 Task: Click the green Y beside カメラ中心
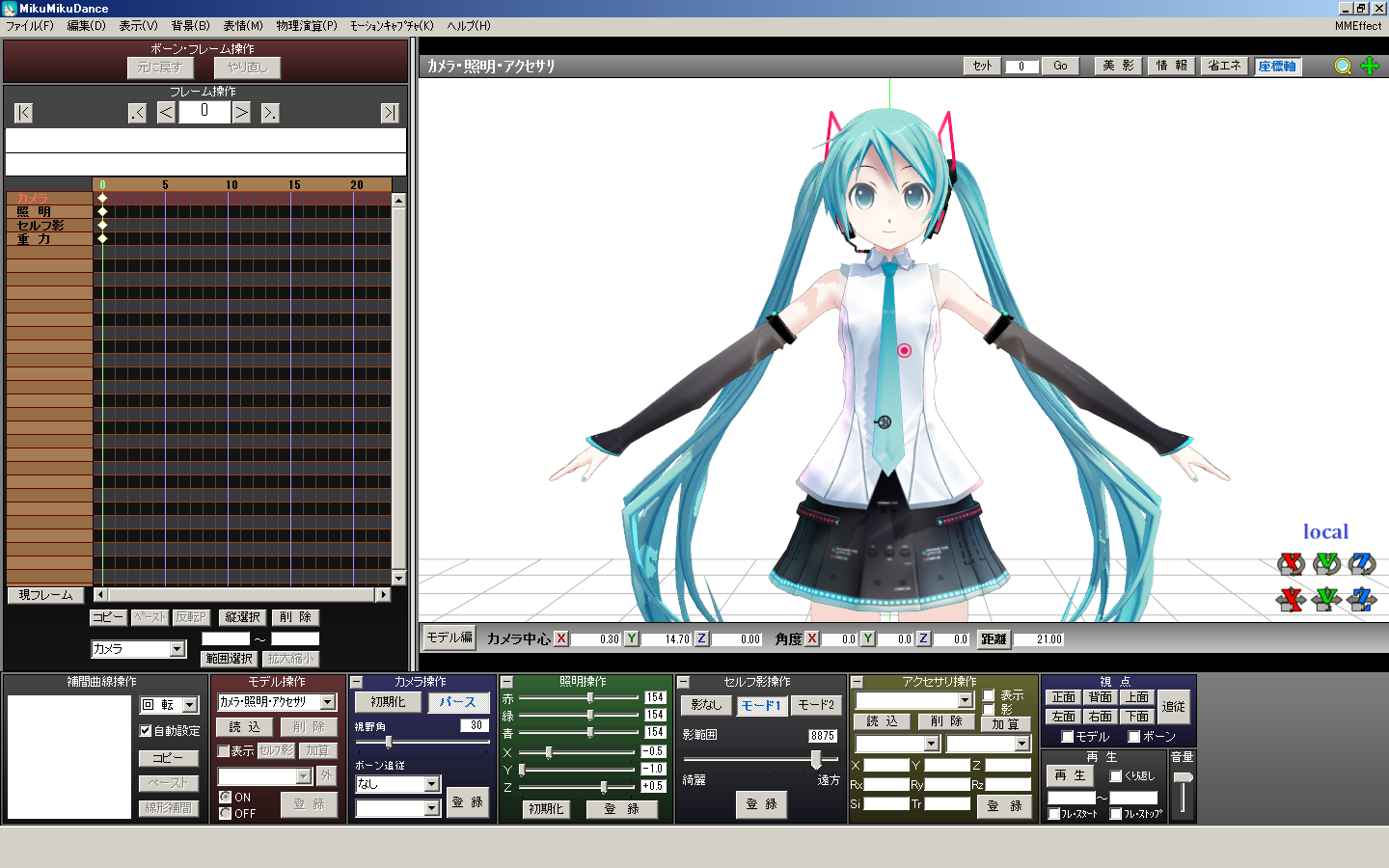coord(631,638)
